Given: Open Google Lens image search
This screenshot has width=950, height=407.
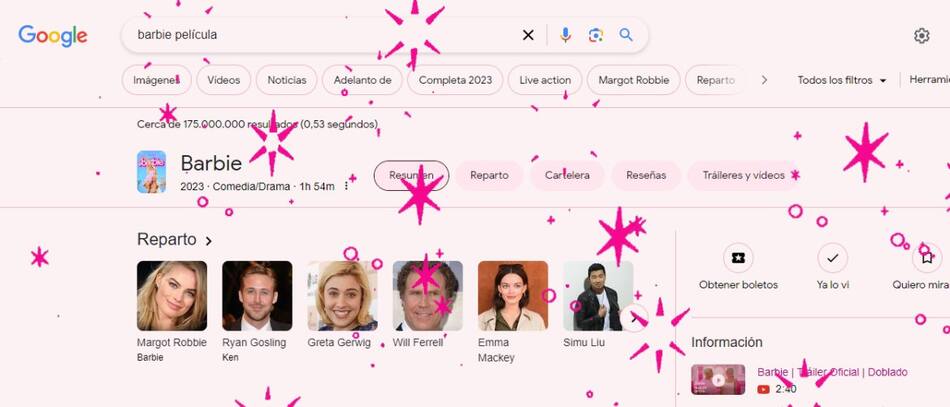Looking at the screenshot, I should pyautogui.click(x=596, y=35).
